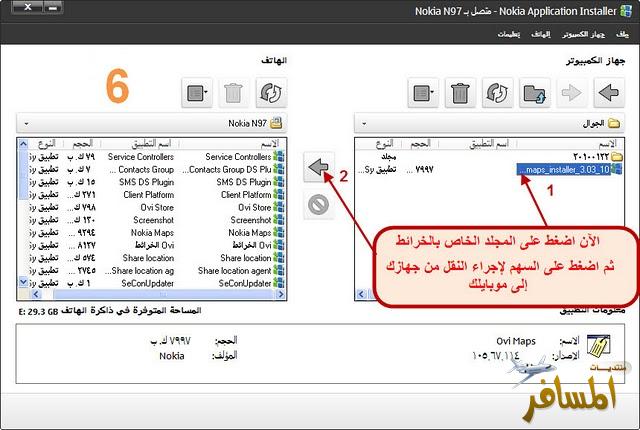Select Share location row
640x430 pixels.
point(152,258)
